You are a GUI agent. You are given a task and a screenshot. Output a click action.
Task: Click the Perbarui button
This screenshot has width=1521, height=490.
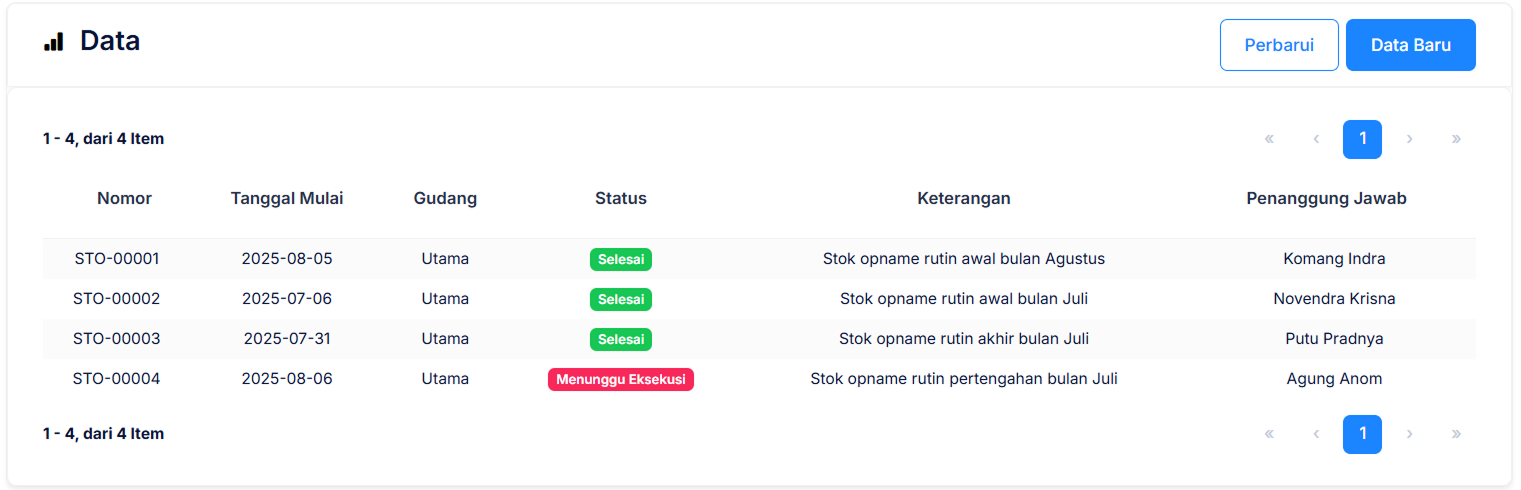[1278, 45]
